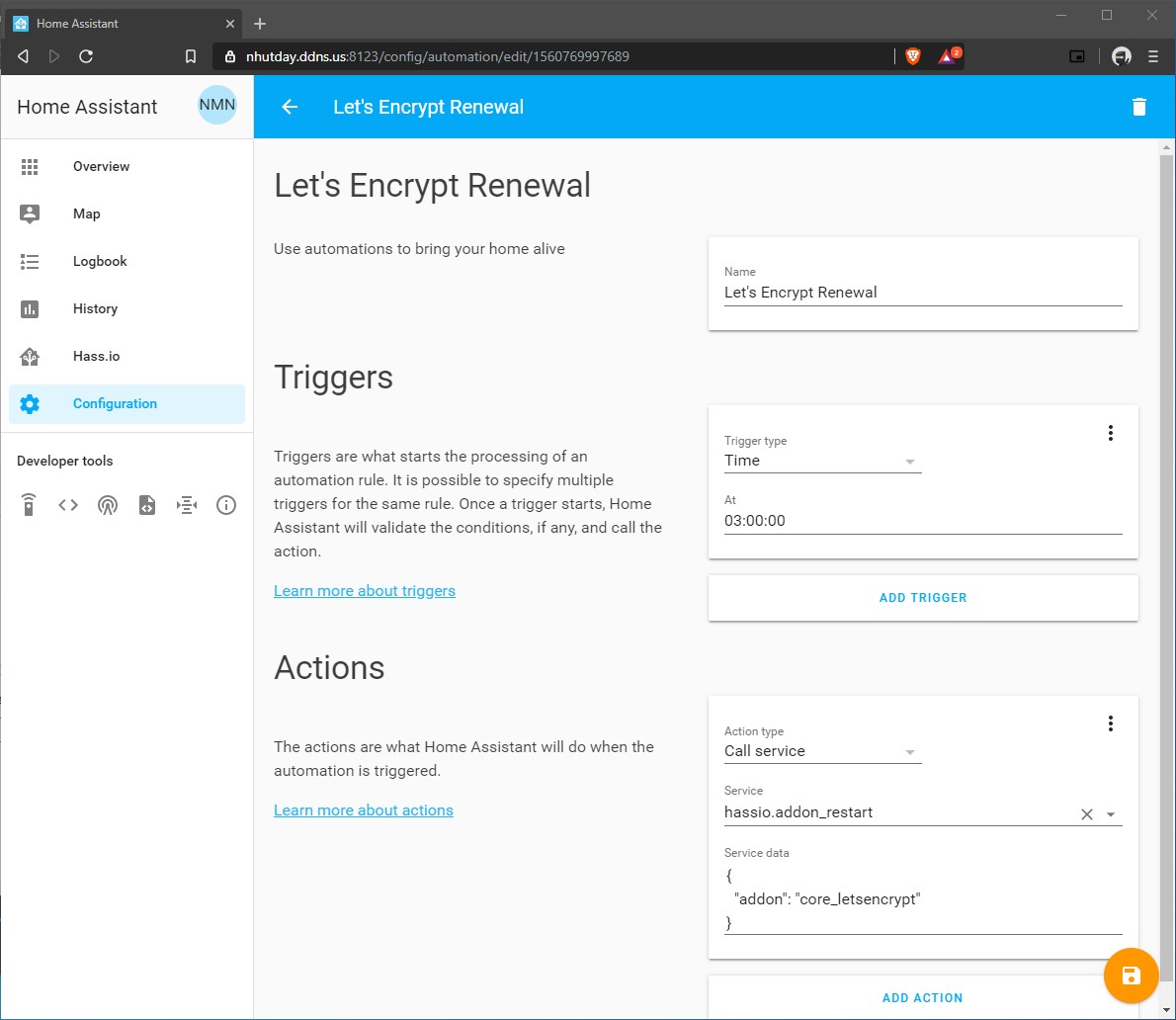Open the Overview sidebar item
This screenshot has height=1020, width=1176.
[x=126, y=166]
